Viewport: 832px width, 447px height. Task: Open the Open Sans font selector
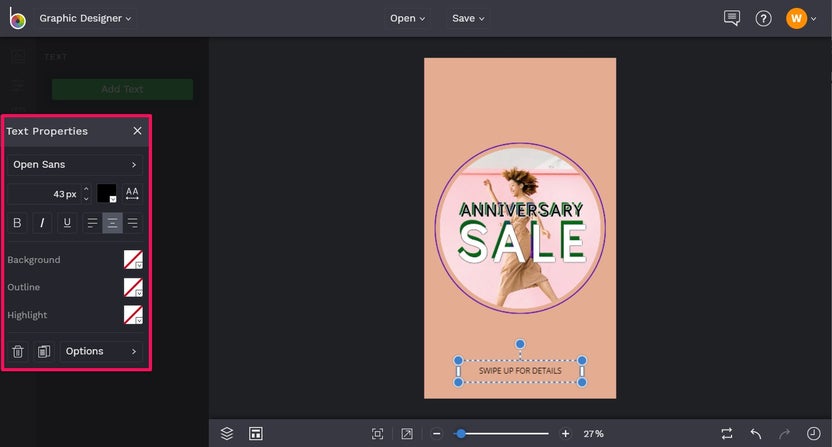75,164
